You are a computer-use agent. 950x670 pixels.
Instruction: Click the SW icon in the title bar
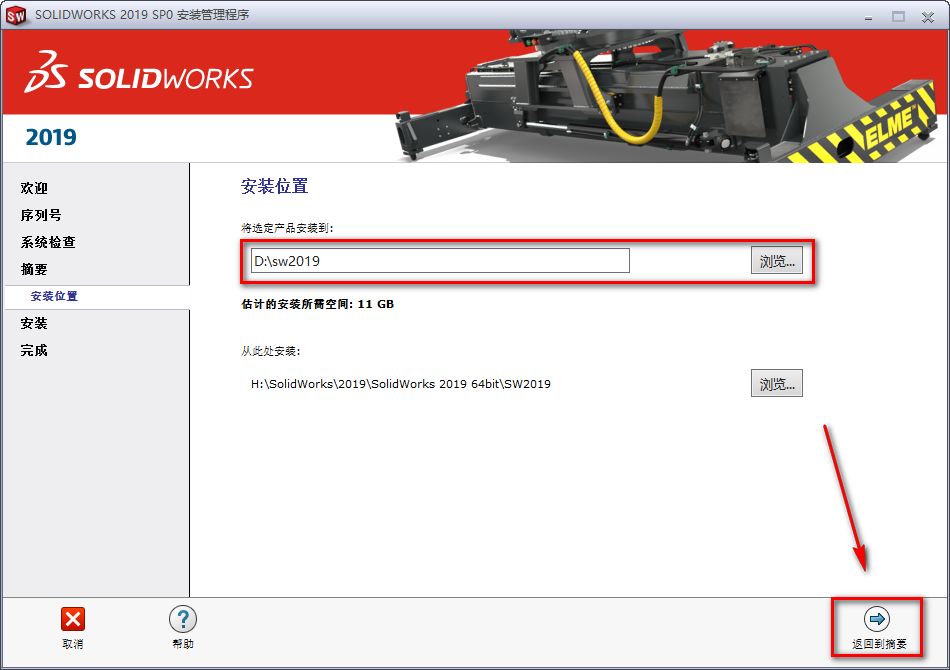point(16,15)
